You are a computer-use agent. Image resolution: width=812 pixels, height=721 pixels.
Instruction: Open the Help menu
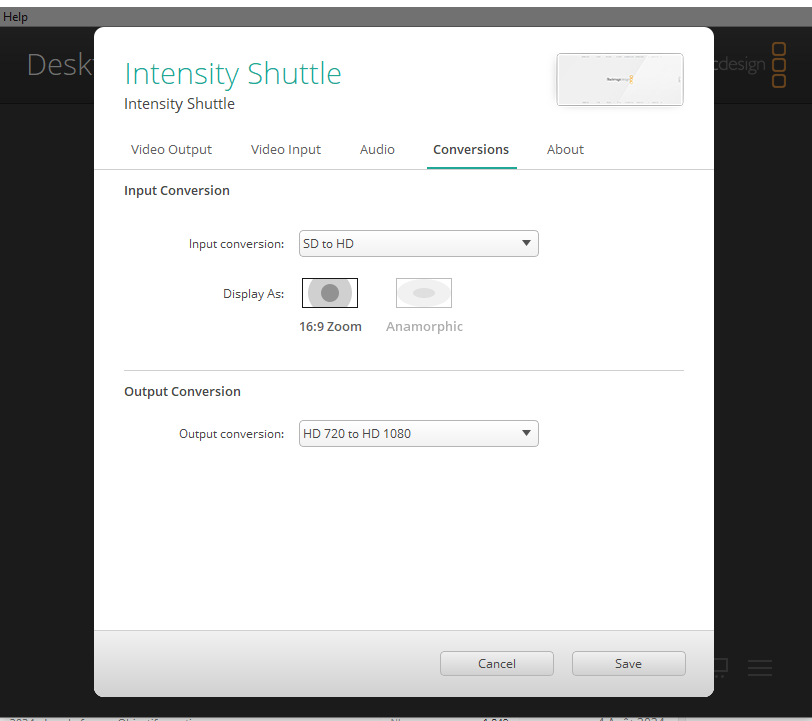(x=15, y=17)
